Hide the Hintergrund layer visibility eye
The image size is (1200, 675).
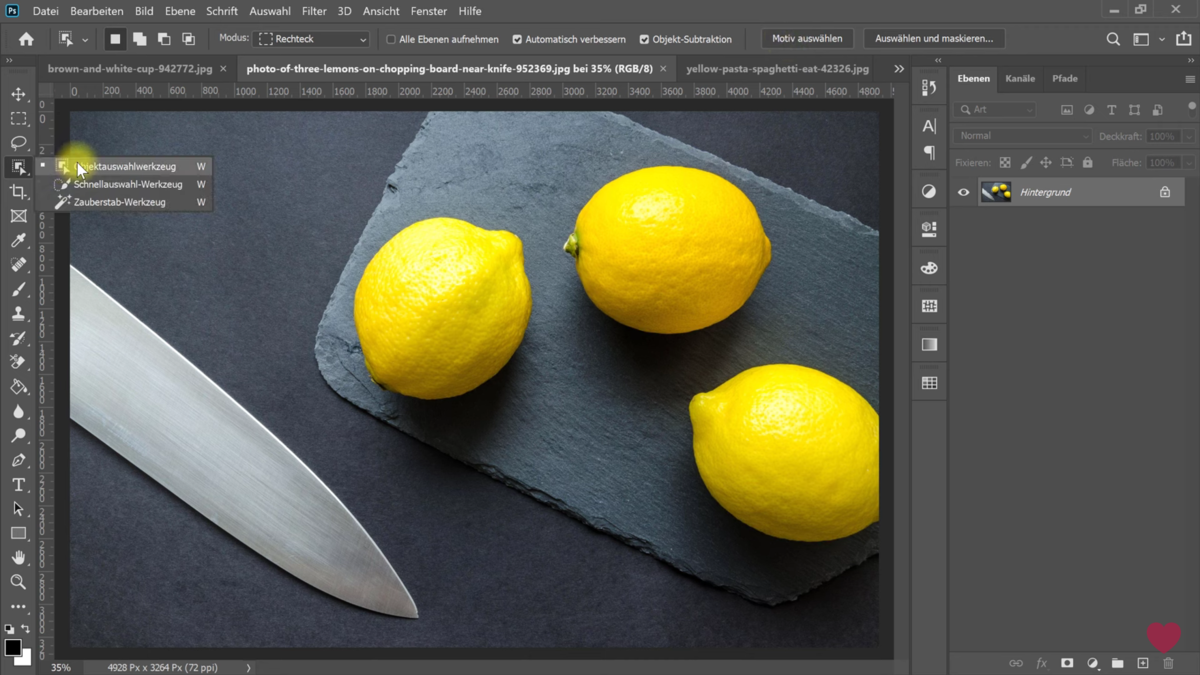point(962,191)
